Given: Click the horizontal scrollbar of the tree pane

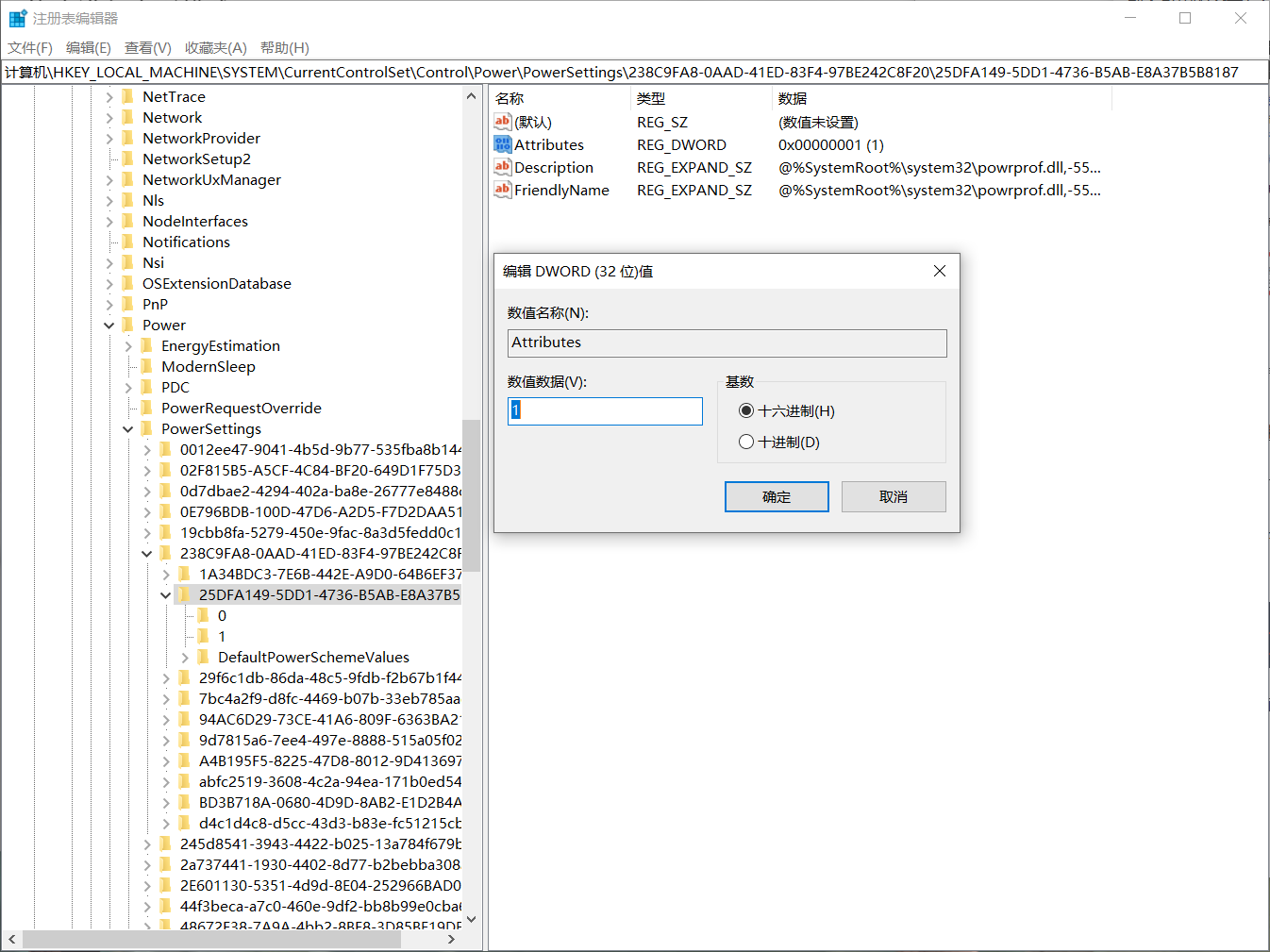Looking at the screenshot, I should pos(211,940).
